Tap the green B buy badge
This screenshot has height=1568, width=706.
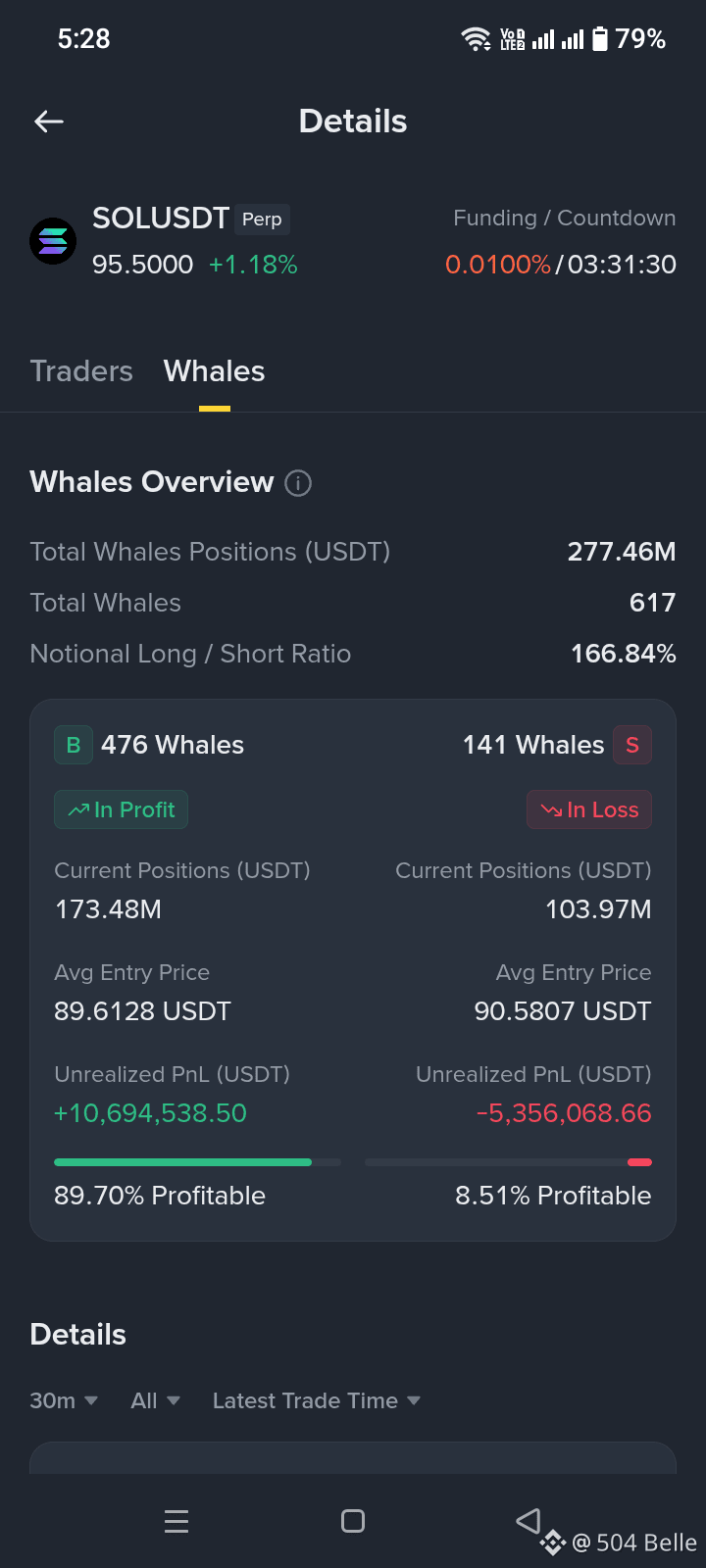(x=74, y=745)
